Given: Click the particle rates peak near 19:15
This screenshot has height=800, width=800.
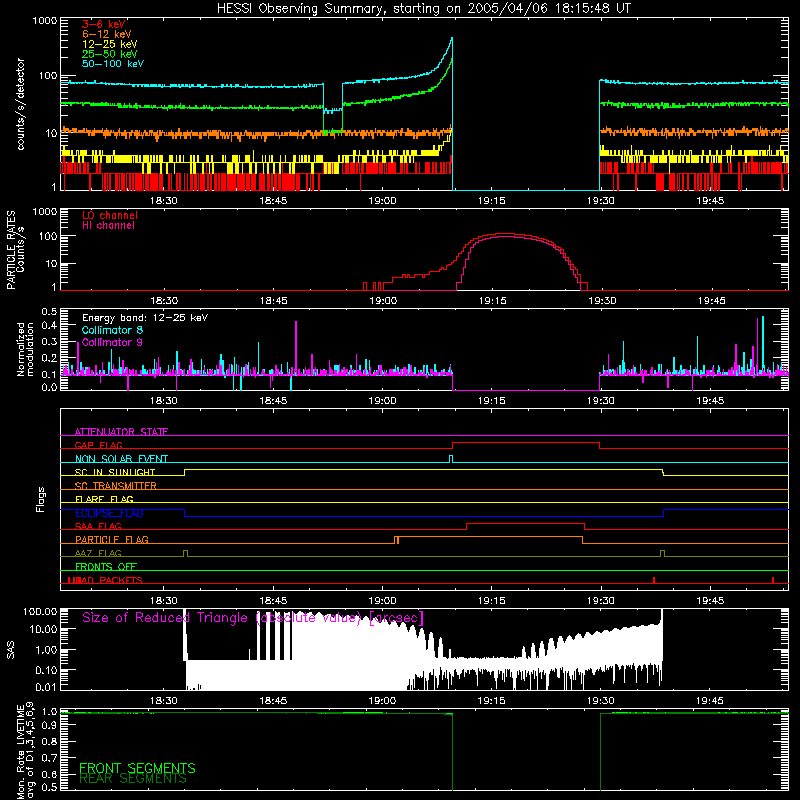Looking at the screenshot, I should (x=504, y=234).
